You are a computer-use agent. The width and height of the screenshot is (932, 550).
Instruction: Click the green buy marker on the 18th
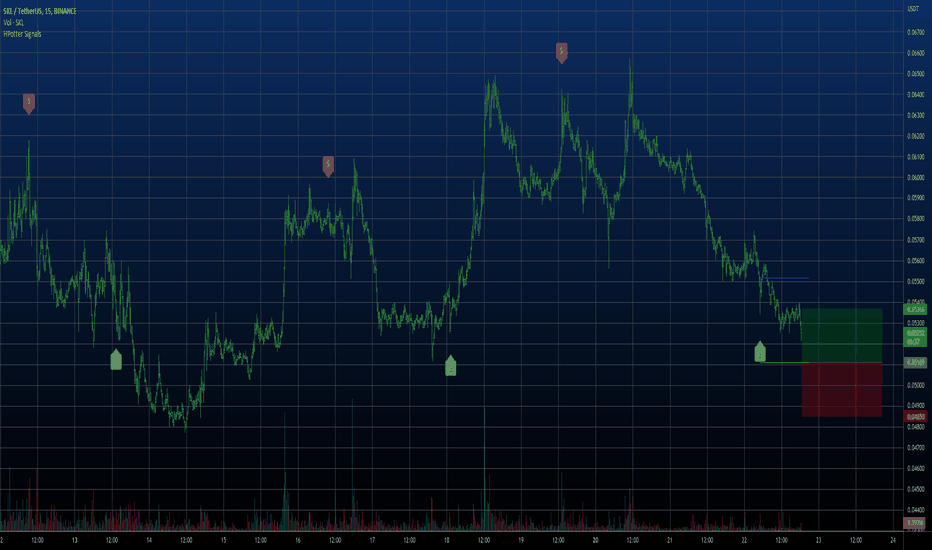coord(451,365)
